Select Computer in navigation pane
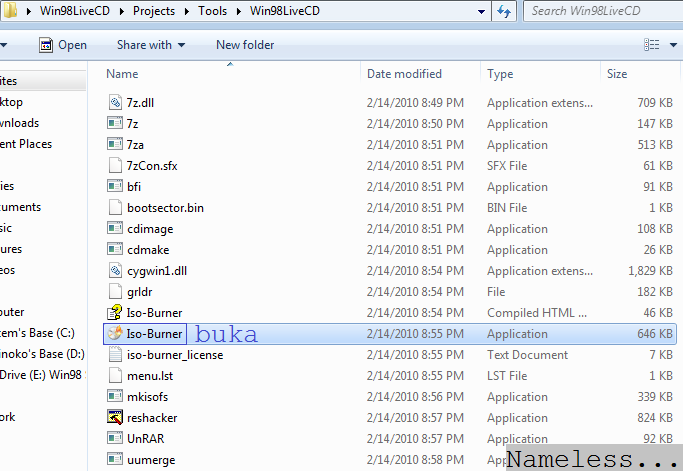The image size is (683, 471). tap(12, 312)
